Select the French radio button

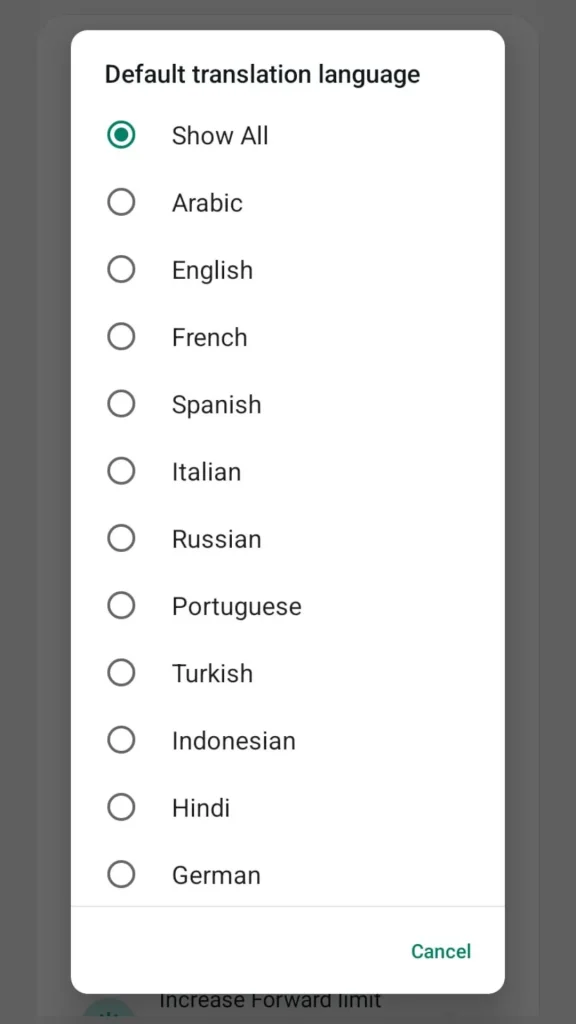pos(121,336)
